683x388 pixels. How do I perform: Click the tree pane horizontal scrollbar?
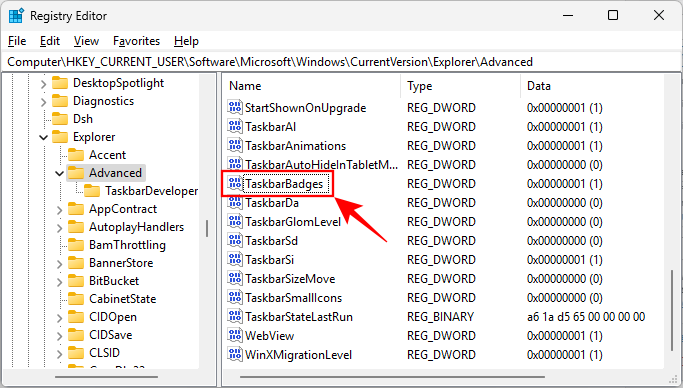tap(107, 377)
